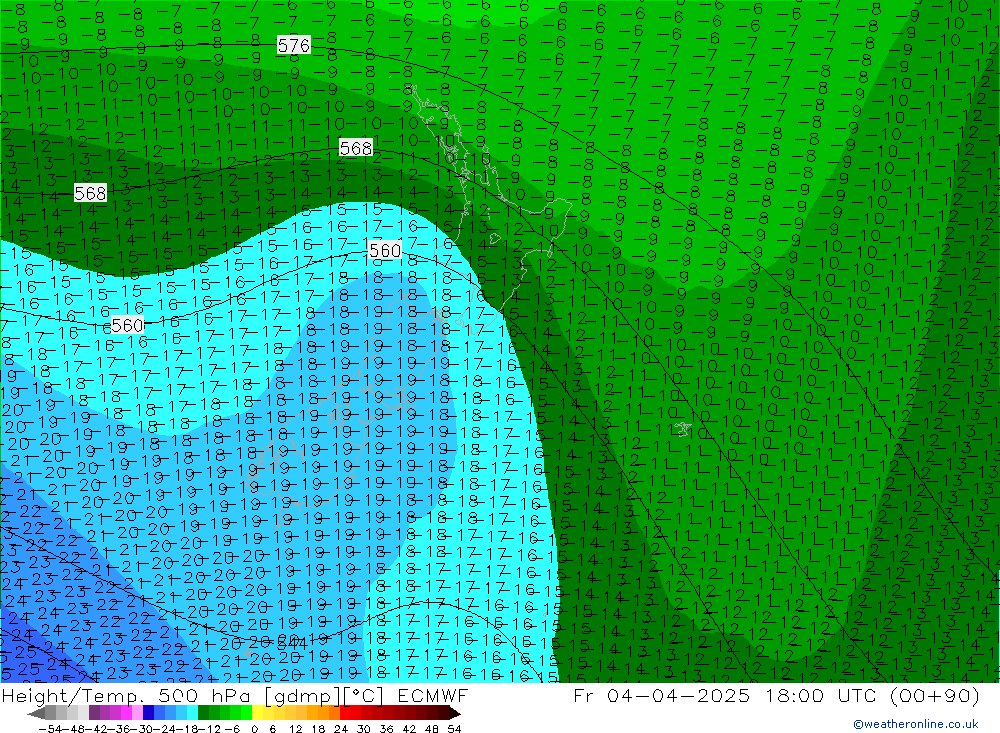Image resolution: width=1000 pixels, height=733 pixels.
Task: Click the 'Fr 04-04-2025' date text
Action: point(661,695)
